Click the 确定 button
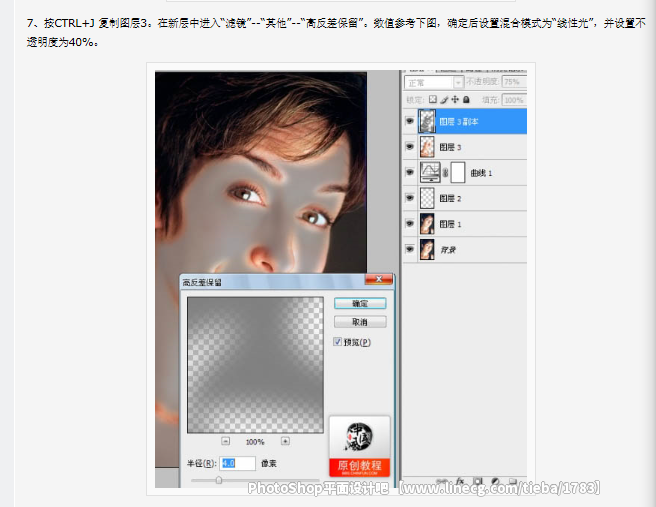656x507 pixels. click(x=360, y=303)
